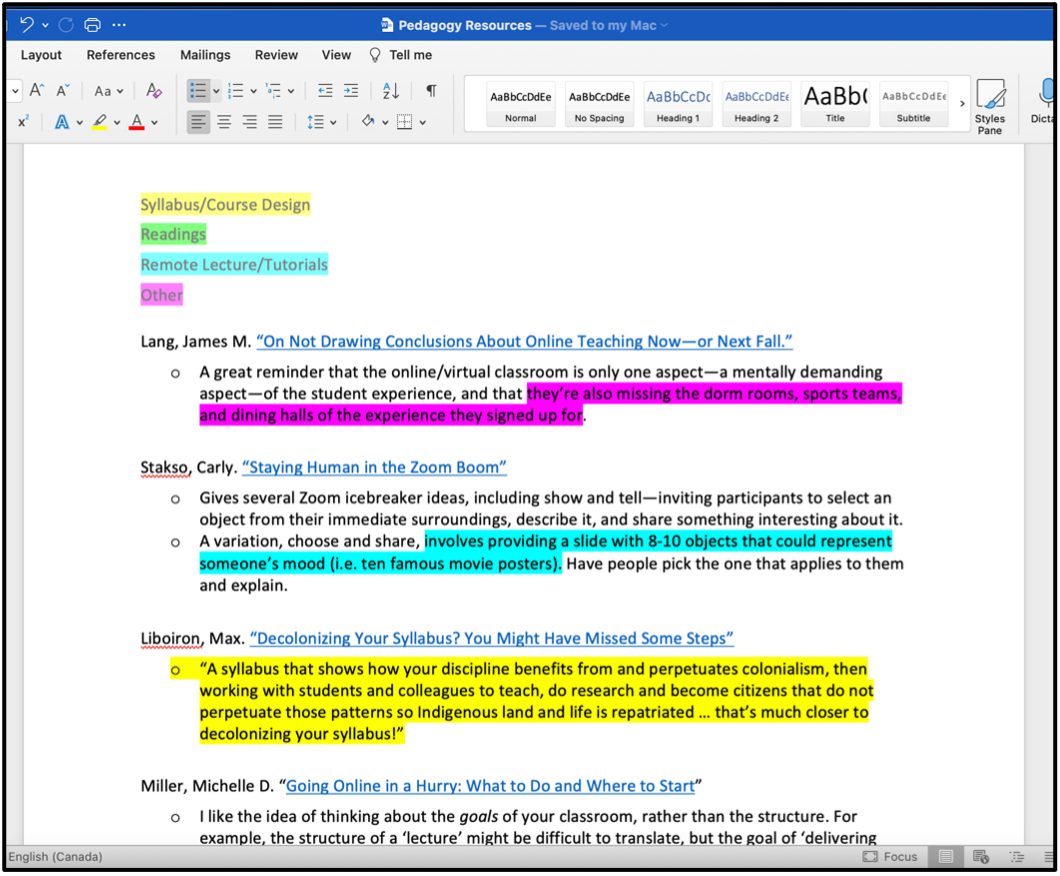
Task: Expand the line spacing dropdown arrow
Action: (x=333, y=122)
